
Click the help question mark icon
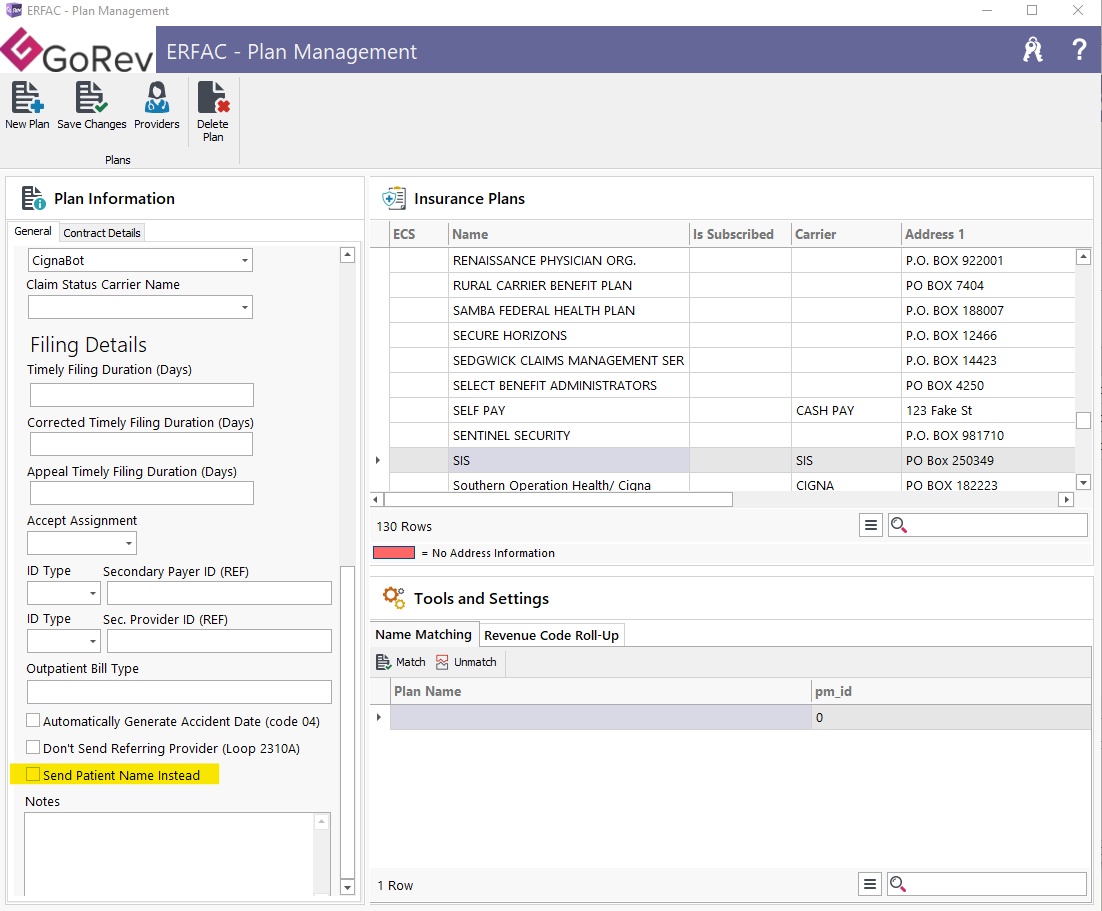[1080, 49]
